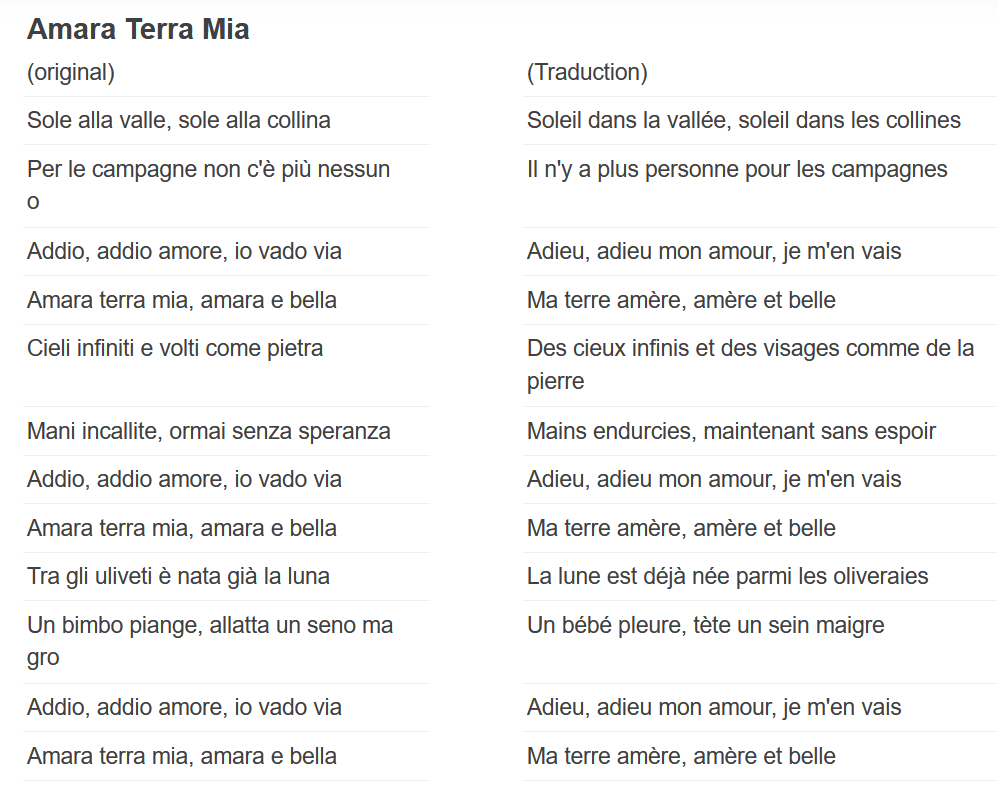This screenshot has height=791, width=997.
Task: Select "Il n'y a plus personne" translation line
Action: [x=736, y=169]
